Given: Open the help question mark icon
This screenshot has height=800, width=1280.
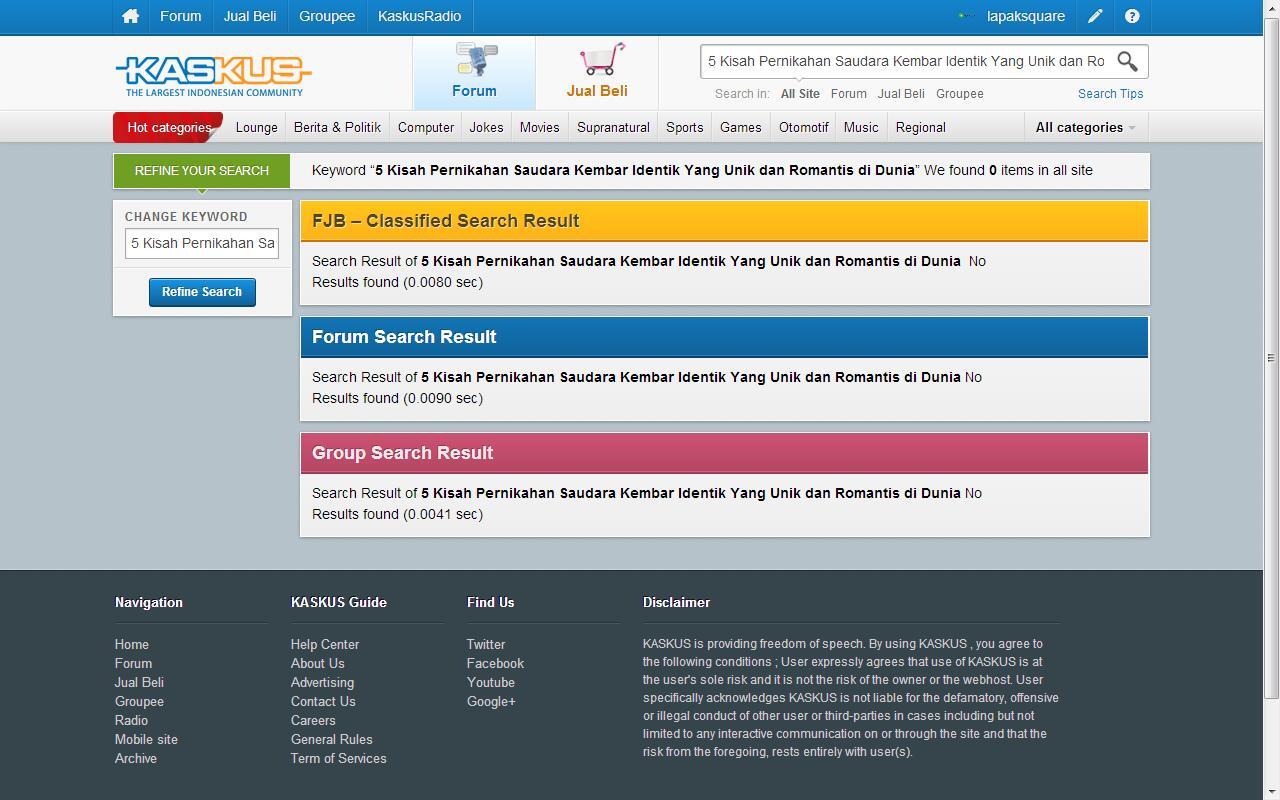Looking at the screenshot, I should (x=1132, y=16).
